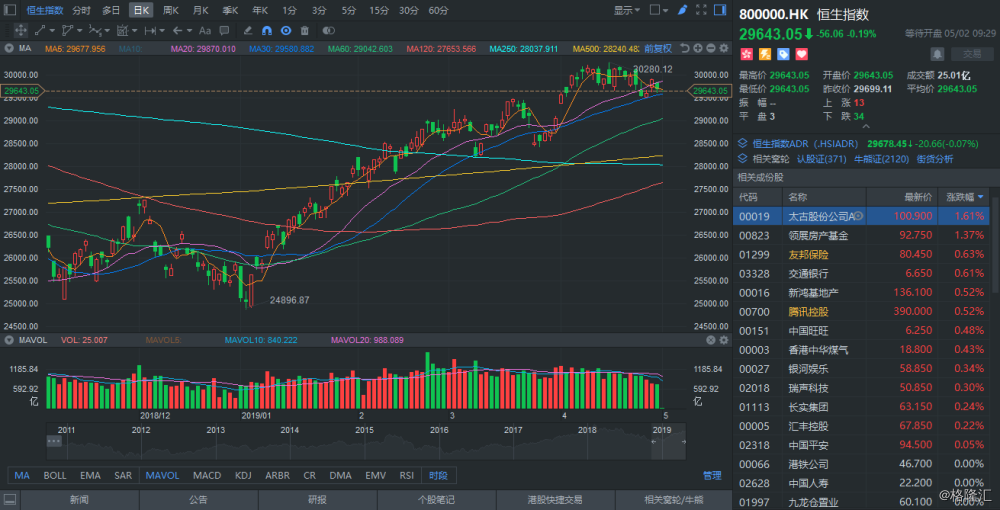This screenshot has height=510, width=1000.
Task: Select the move/pan crosshair tool
Action: pyautogui.click(x=20, y=30)
